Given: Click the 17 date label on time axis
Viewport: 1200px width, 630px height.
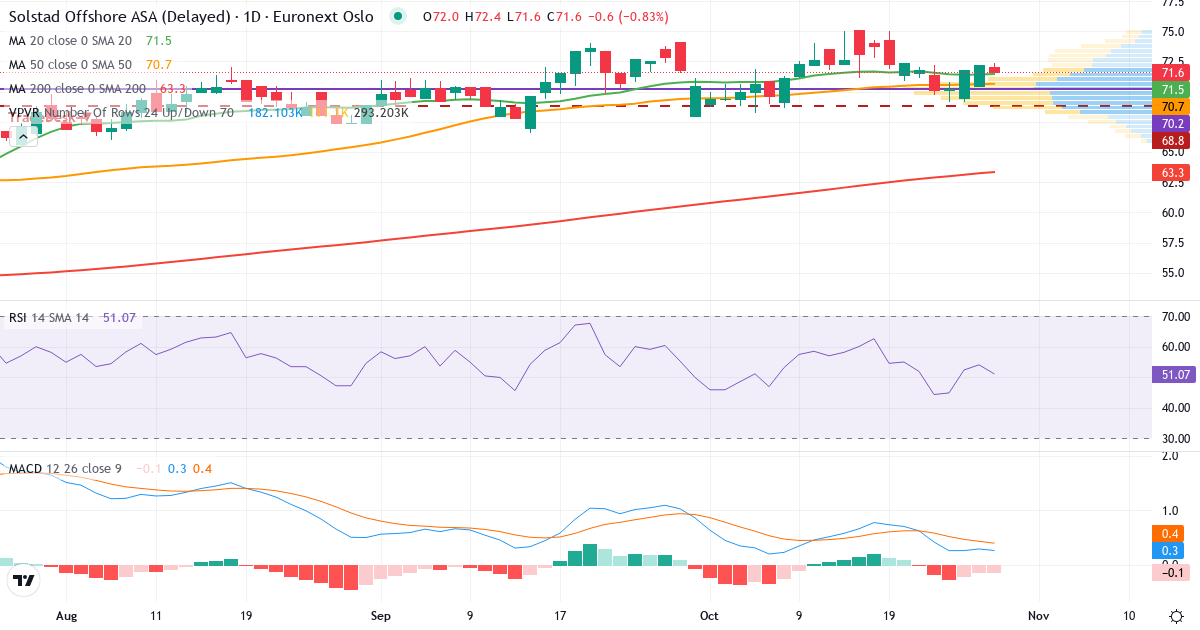Looking at the screenshot, I should [560, 616].
